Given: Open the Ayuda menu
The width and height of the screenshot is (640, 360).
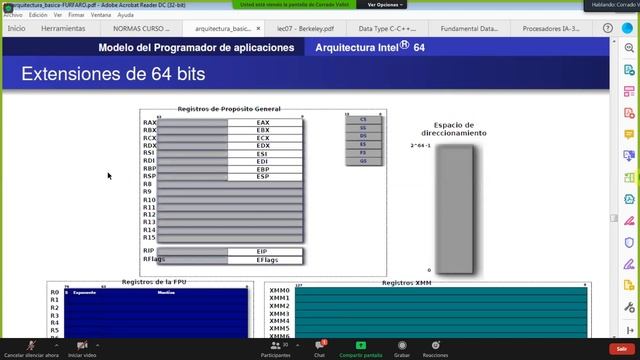Looking at the screenshot, I should pyautogui.click(x=125, y=15).
